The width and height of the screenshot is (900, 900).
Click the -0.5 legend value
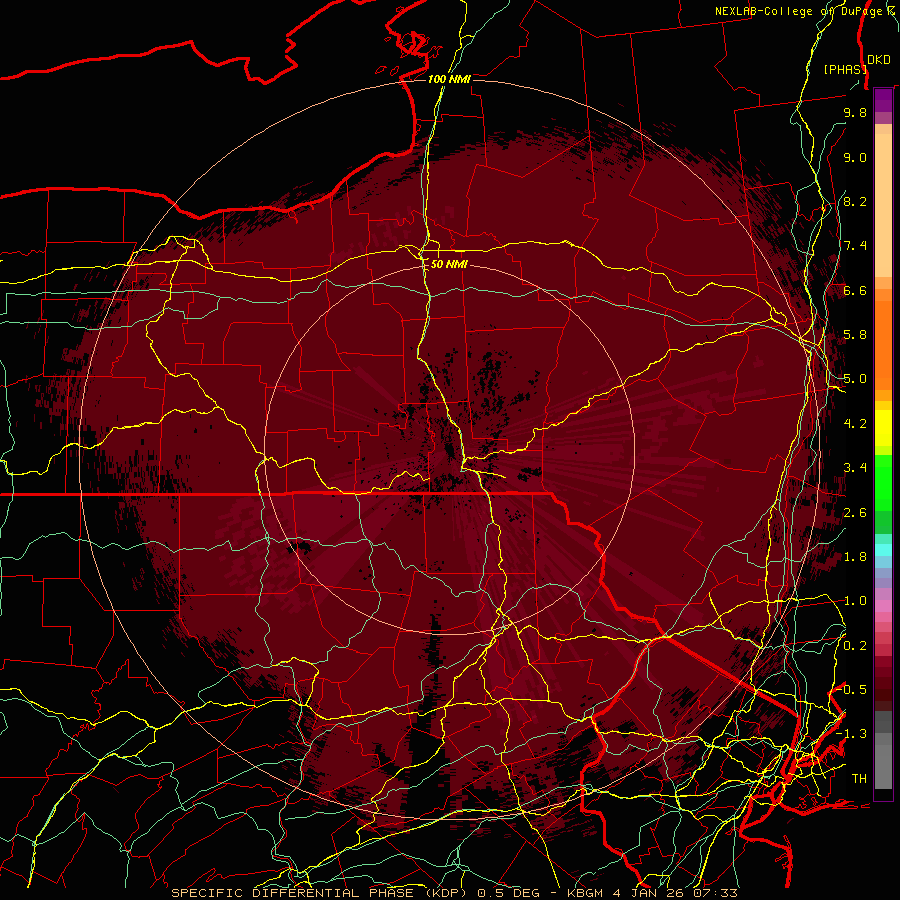[852, 689]
